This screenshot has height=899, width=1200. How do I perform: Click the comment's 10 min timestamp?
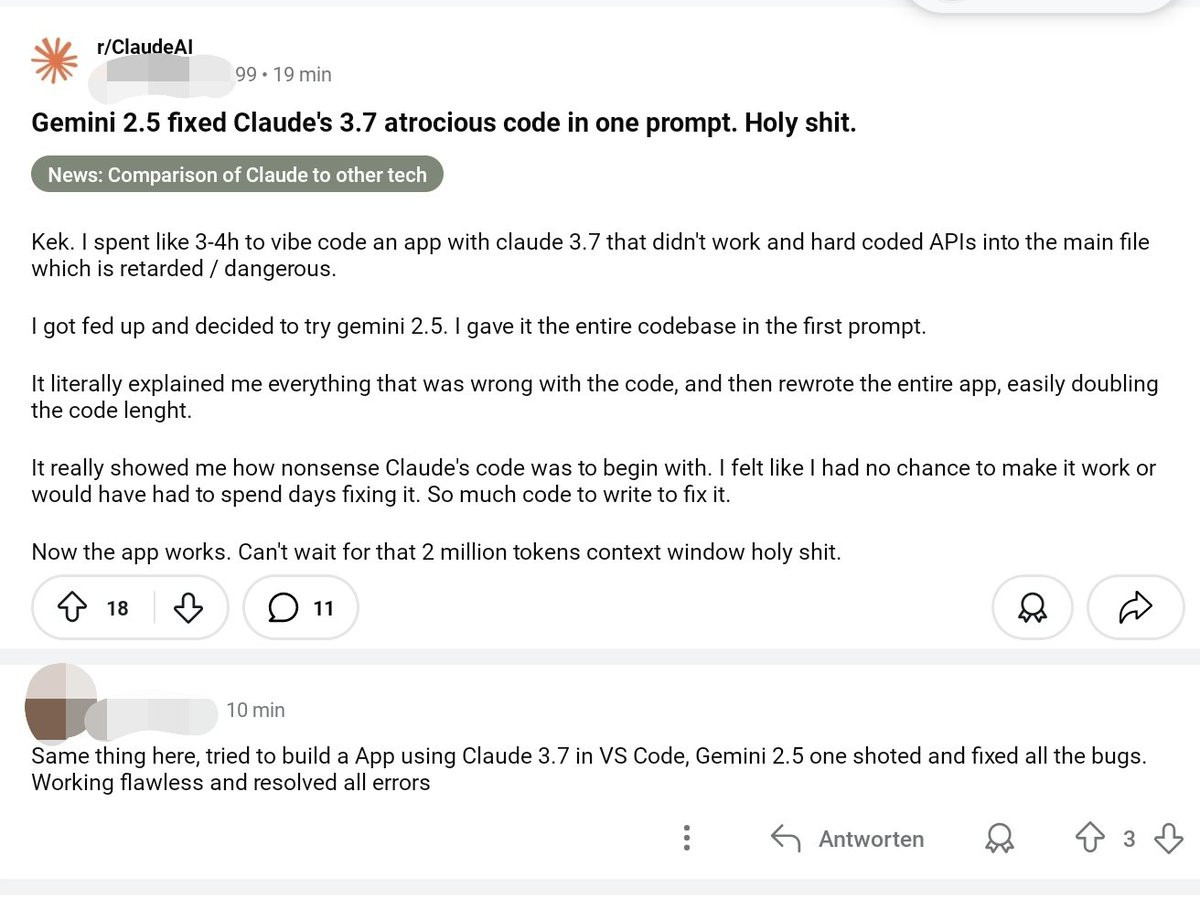coord(255,710)
